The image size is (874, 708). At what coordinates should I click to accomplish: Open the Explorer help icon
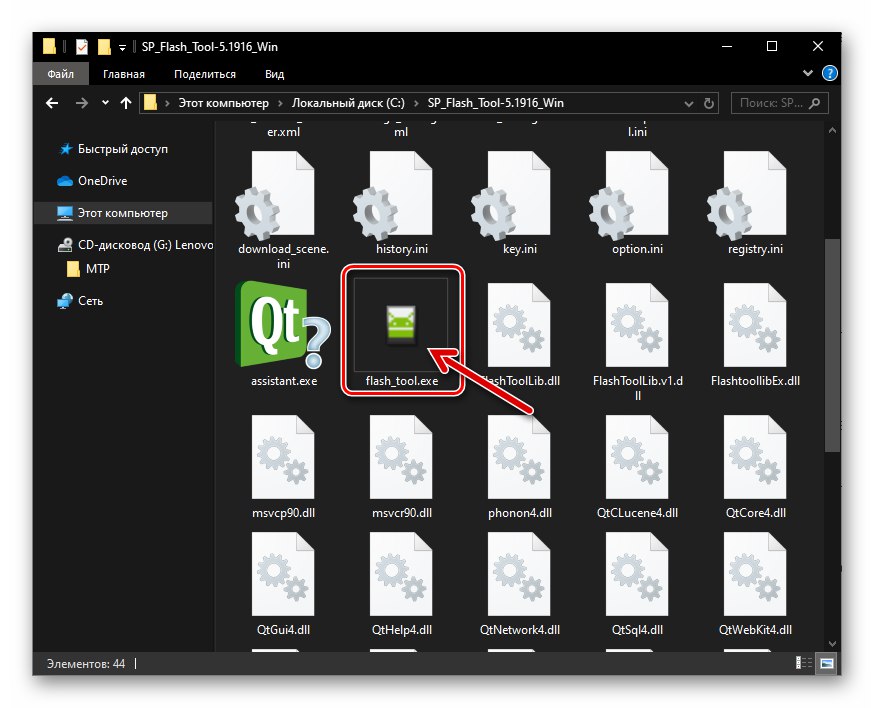pyautogui.click(x=829, y=73)
